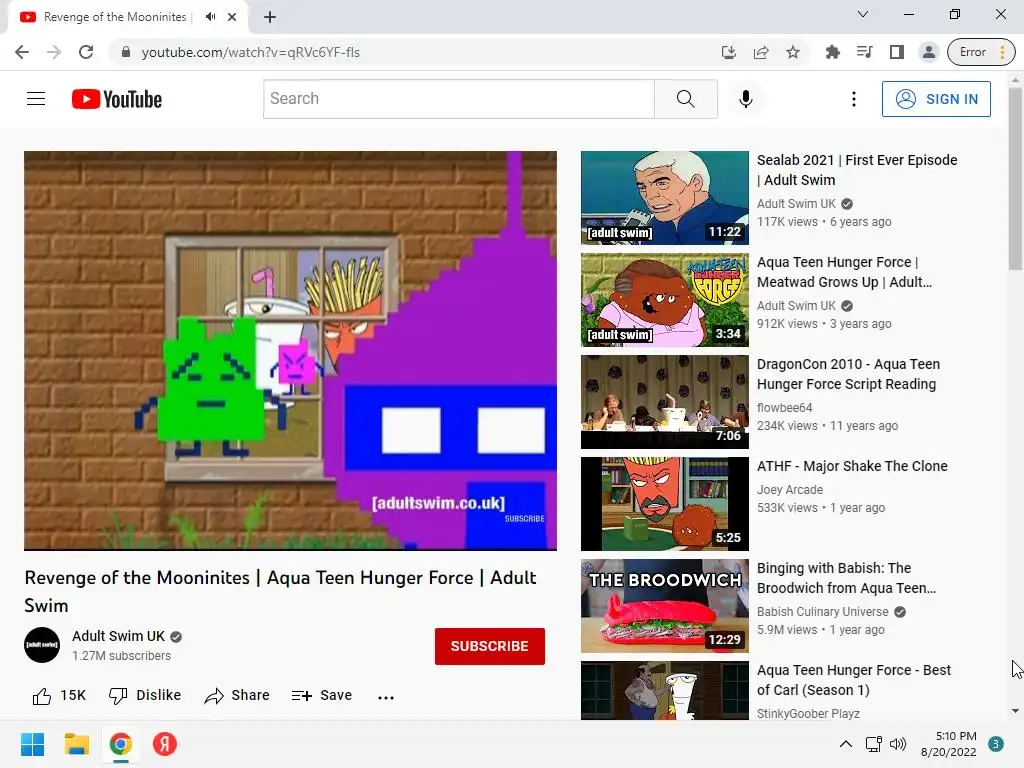Click the video player area
Viewport: 1024px width, 768px height.
[x=291, y=351]
